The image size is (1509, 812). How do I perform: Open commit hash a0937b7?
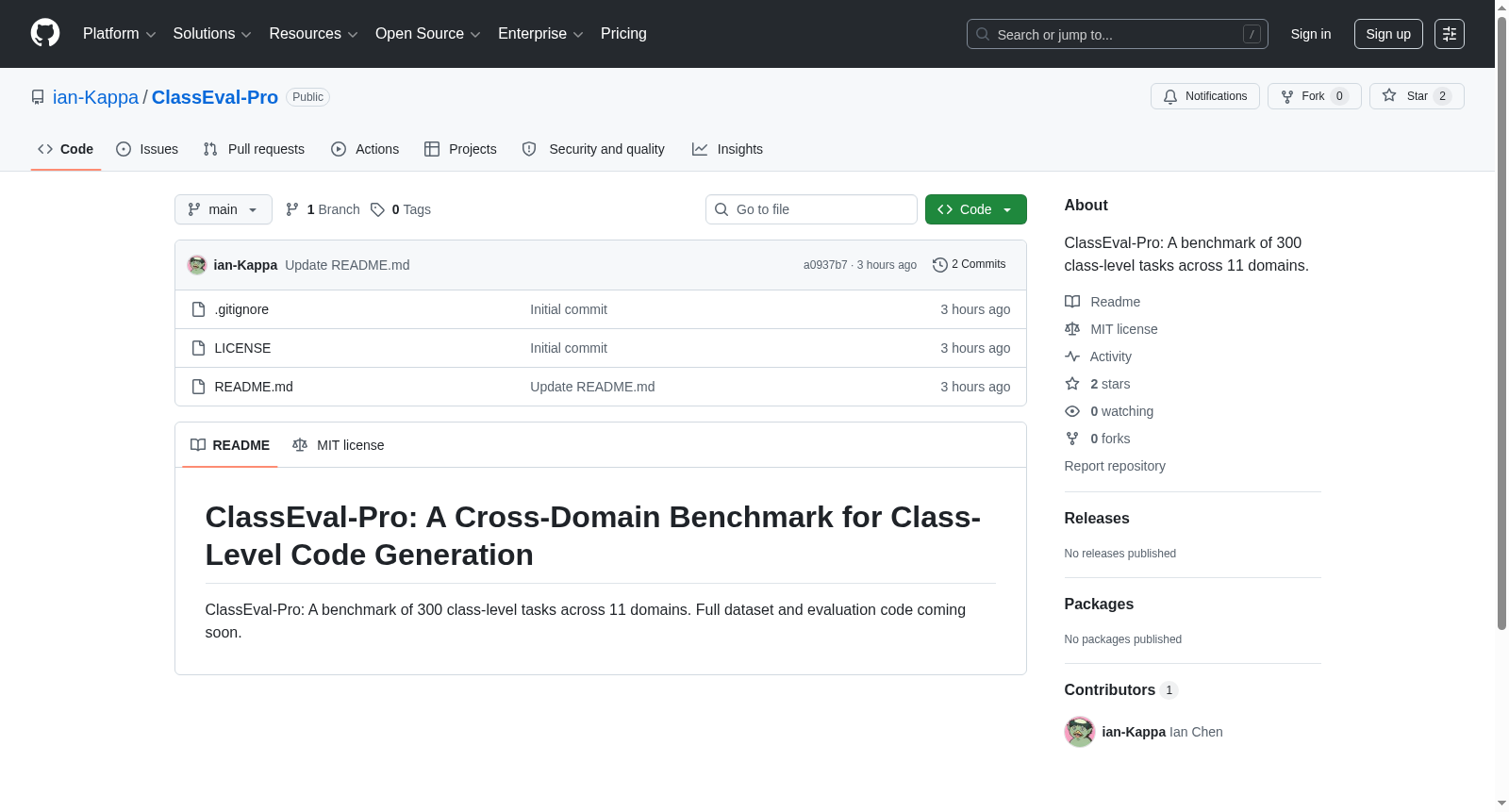pos(825,265)
